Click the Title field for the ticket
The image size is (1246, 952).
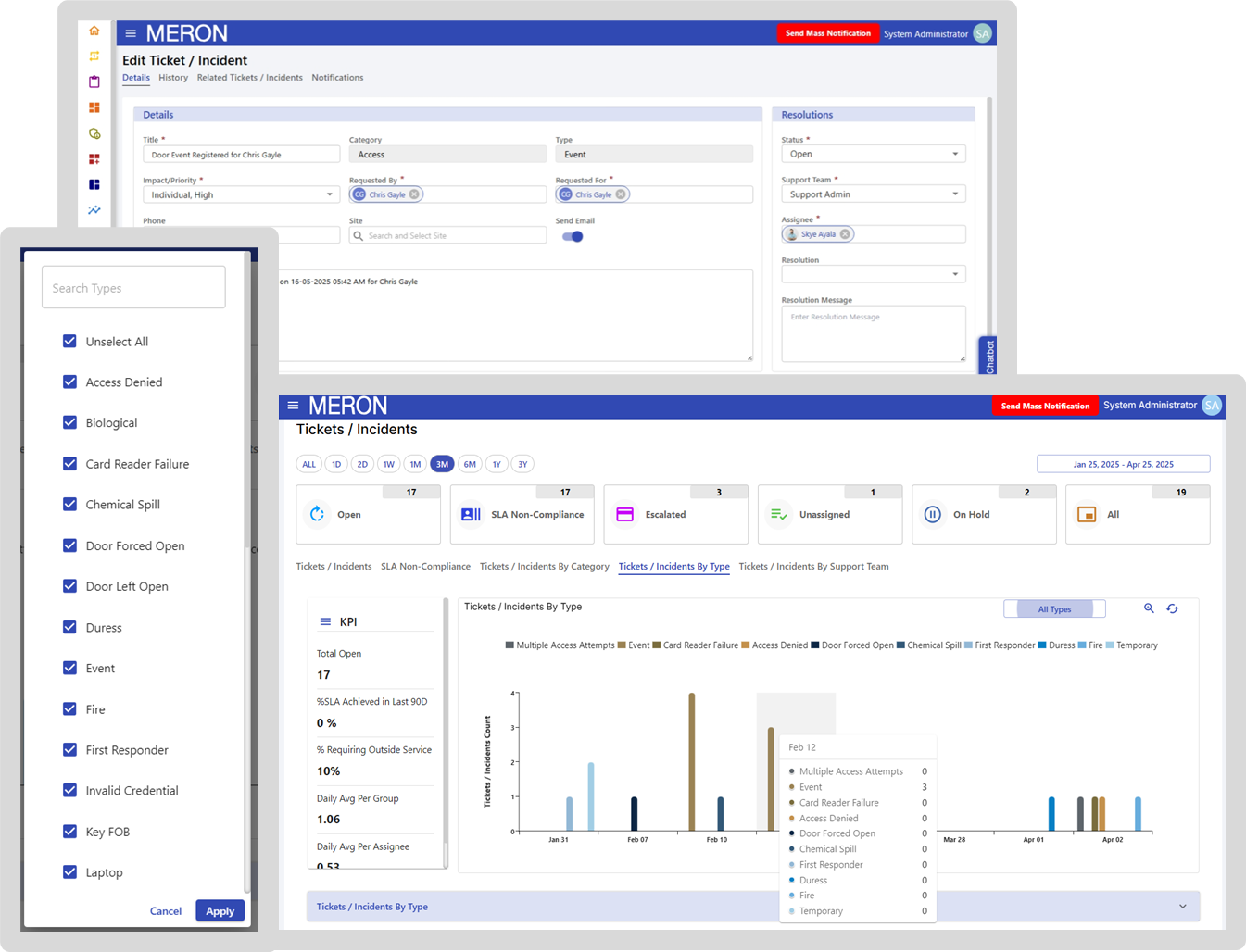[241, 155]
